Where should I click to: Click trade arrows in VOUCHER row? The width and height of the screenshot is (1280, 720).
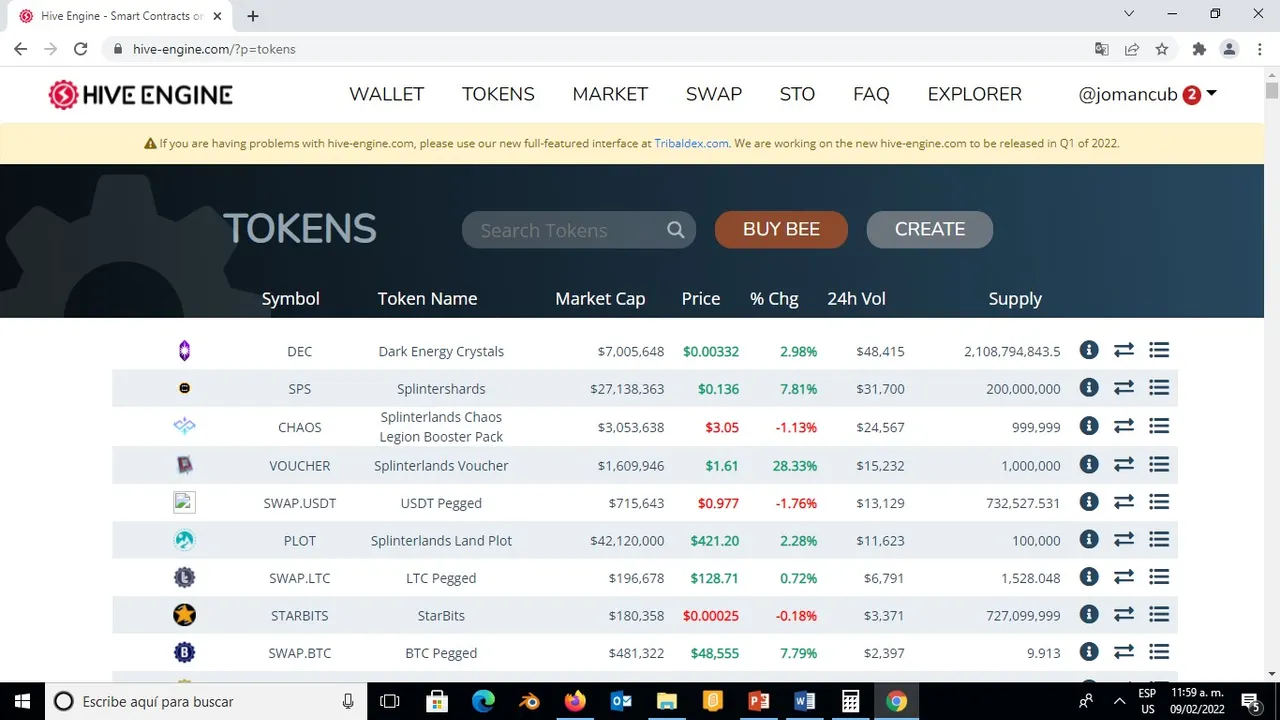1124,464
